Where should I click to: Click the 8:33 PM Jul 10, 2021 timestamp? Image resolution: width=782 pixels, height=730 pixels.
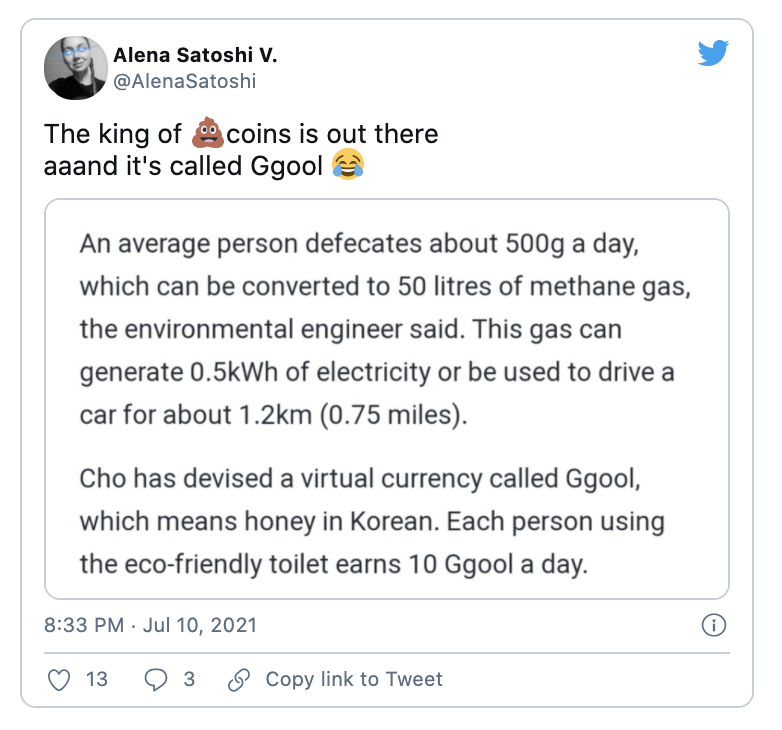[151, 626]
